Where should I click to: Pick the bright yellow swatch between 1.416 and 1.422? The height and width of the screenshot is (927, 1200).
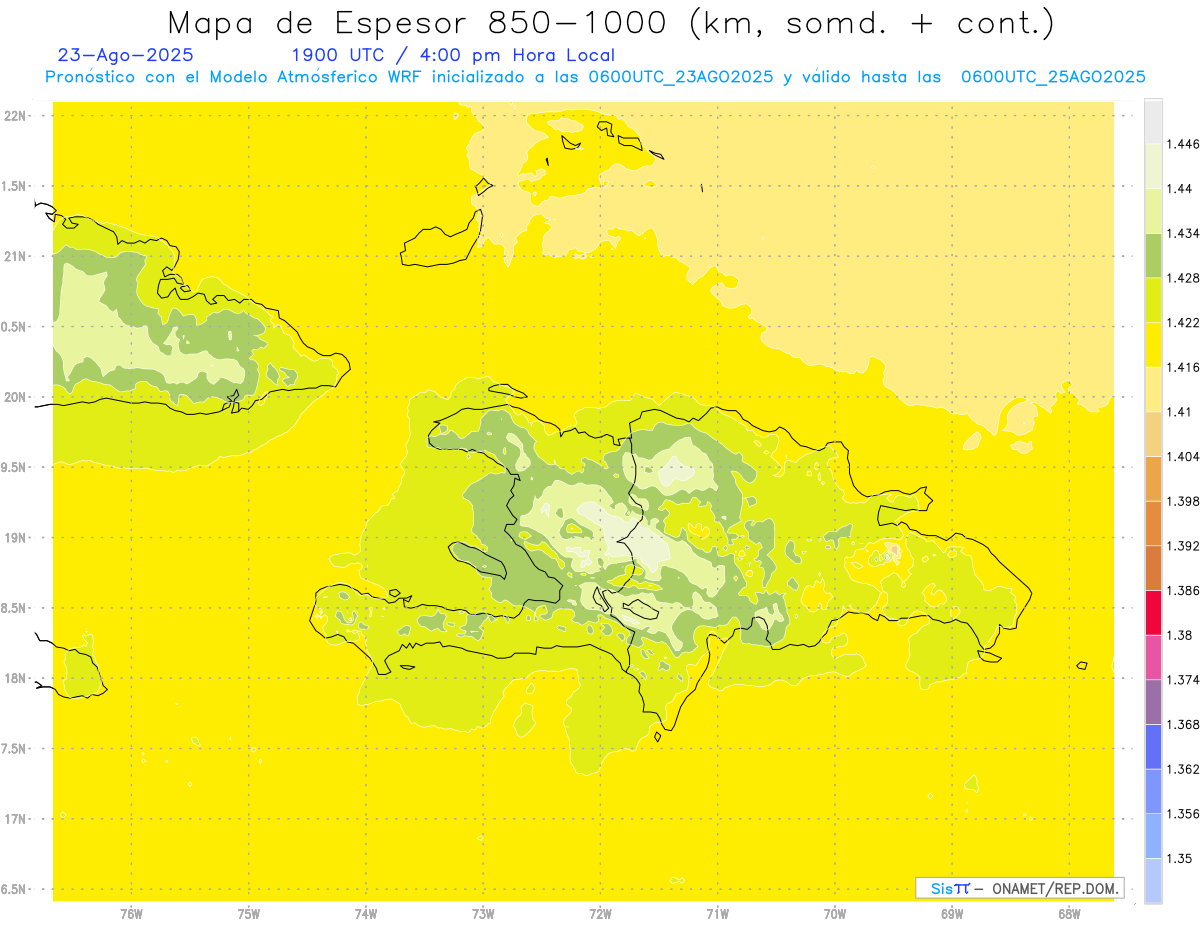tap(1153, 344)
